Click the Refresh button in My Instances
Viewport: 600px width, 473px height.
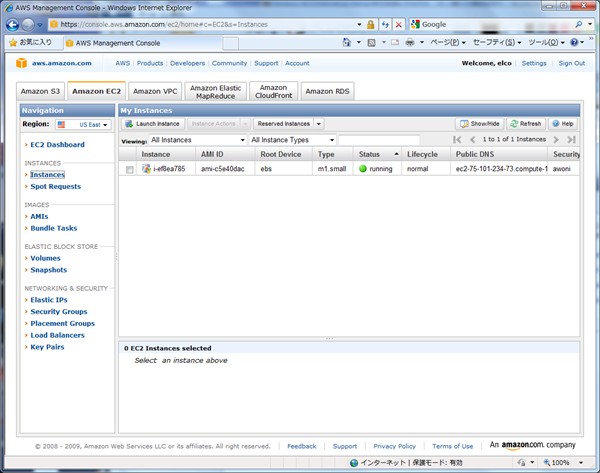coord(526,124)
